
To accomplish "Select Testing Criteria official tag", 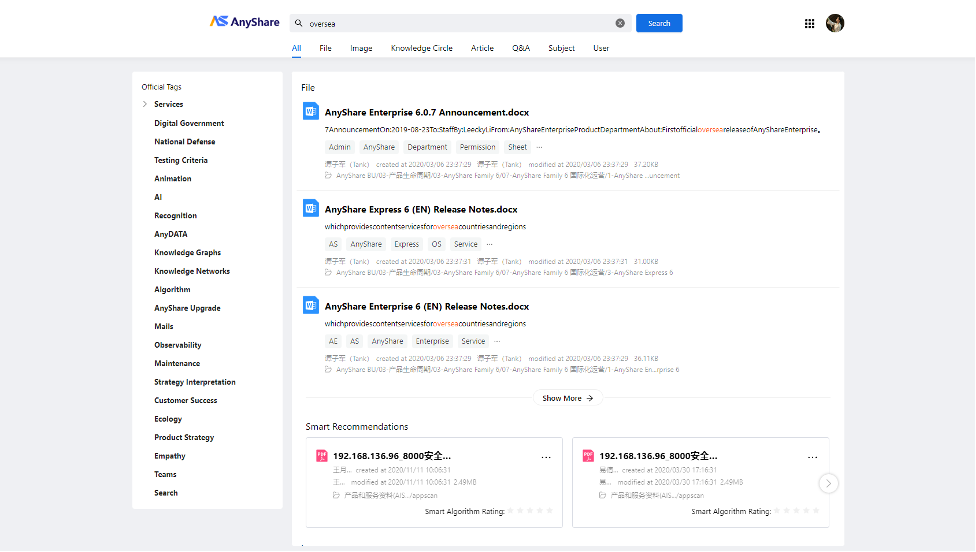I will (181, 161).
